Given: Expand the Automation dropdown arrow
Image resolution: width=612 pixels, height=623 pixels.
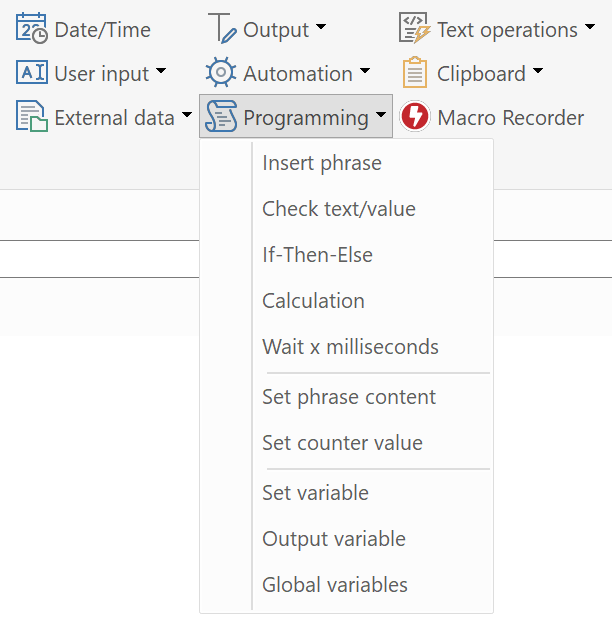Looking at the screenshot, I should [364, 71].
